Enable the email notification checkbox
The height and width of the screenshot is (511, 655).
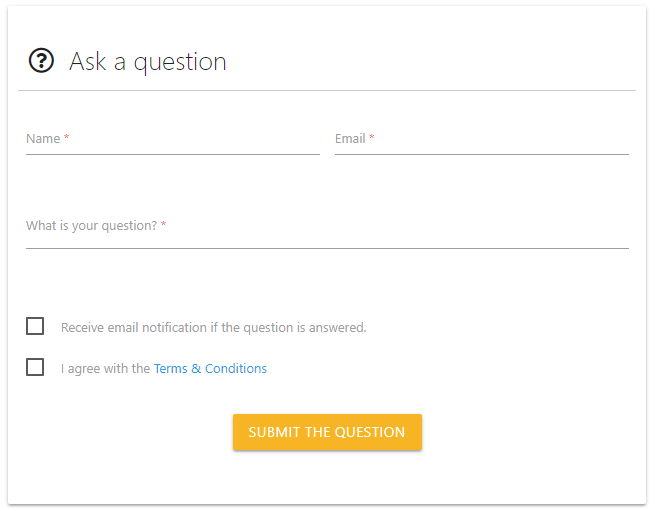click(x=35, y=326)
